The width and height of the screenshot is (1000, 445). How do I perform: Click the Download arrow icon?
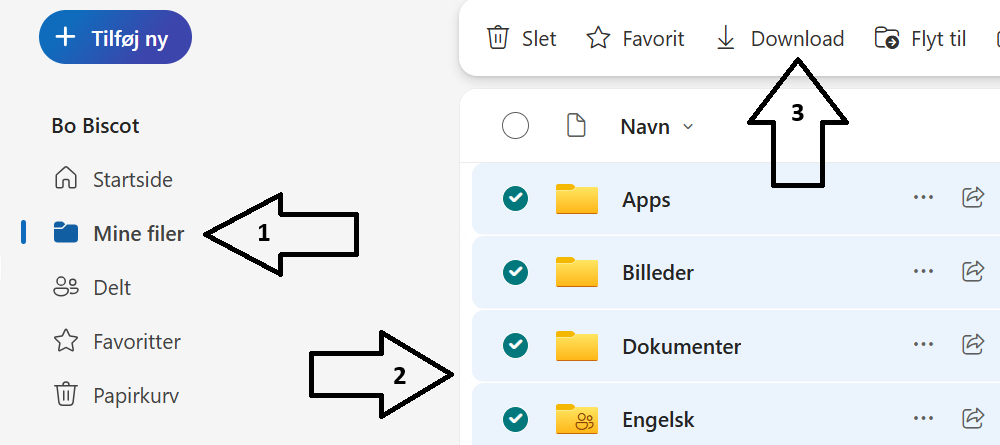tap(726, 38)
